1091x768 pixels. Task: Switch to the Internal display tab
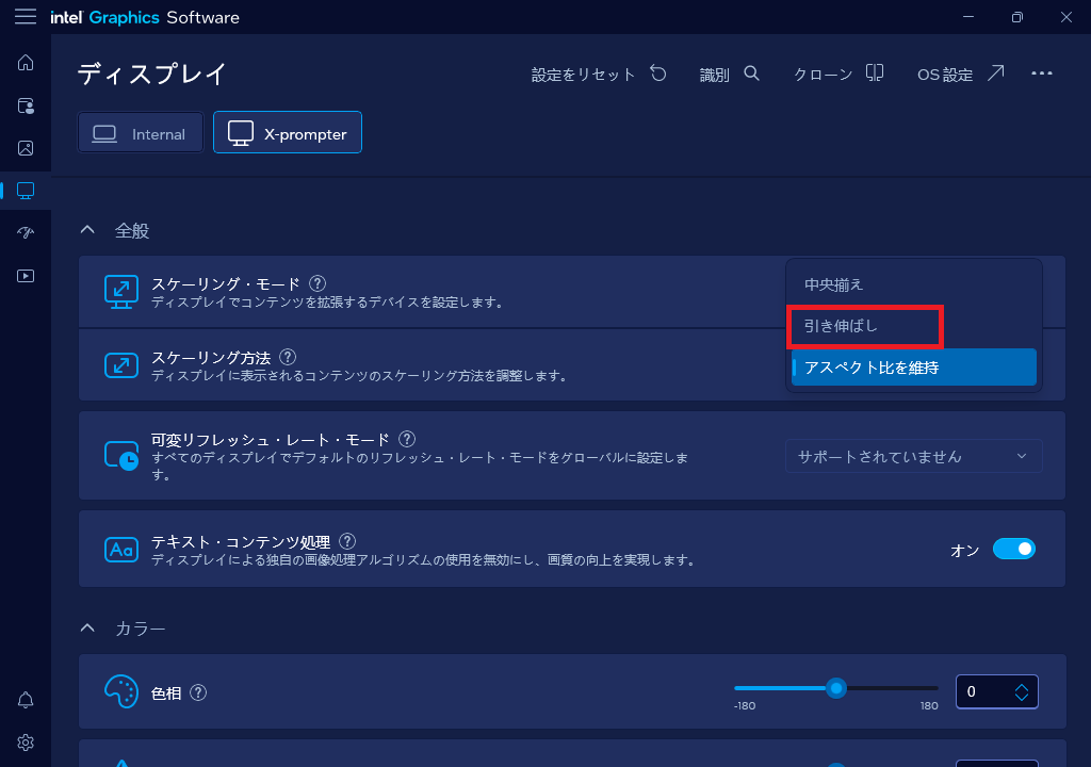pyautogui.click(x=140, y=133)
